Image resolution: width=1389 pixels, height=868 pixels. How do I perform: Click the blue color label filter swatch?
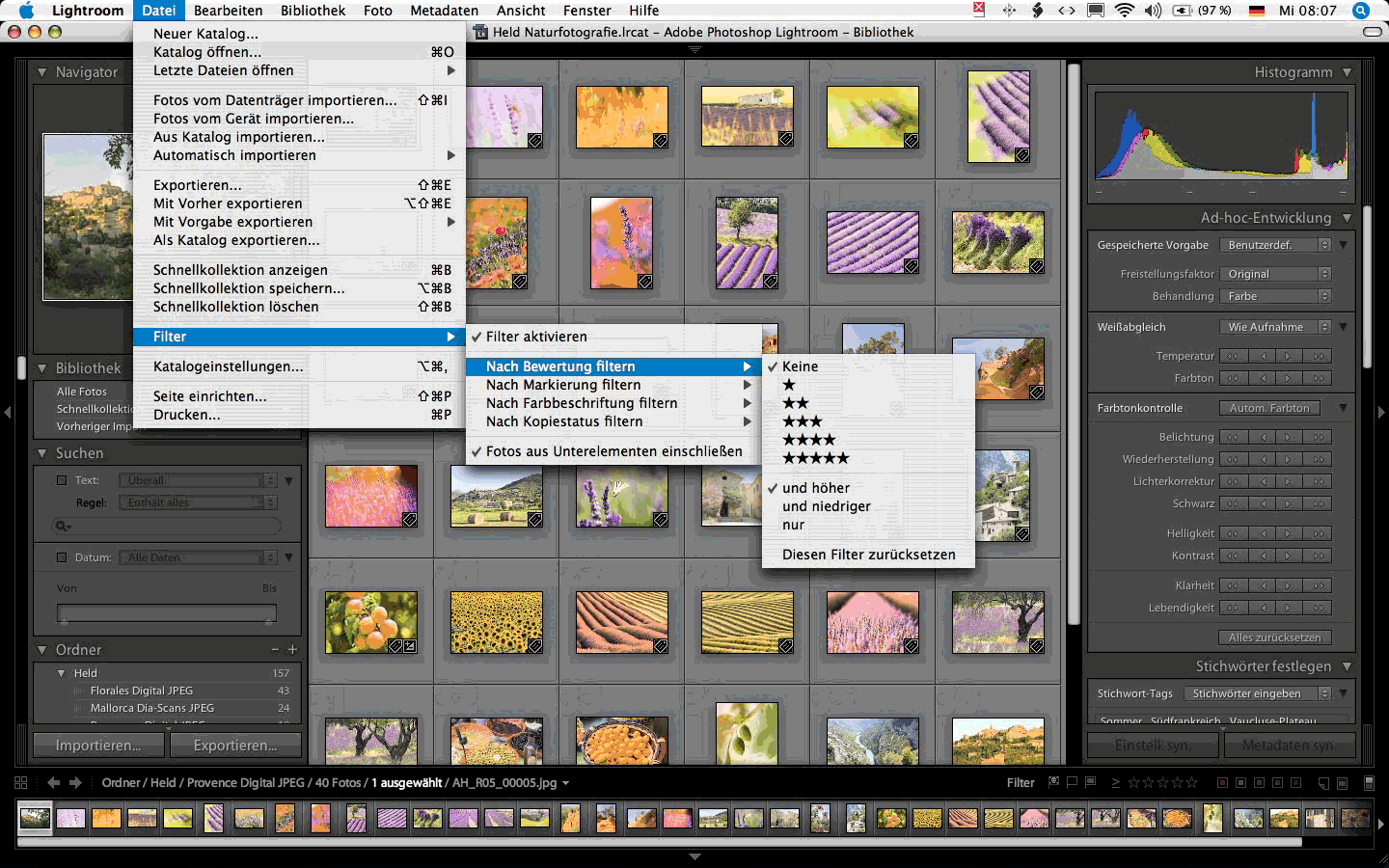coord(1277,783)
